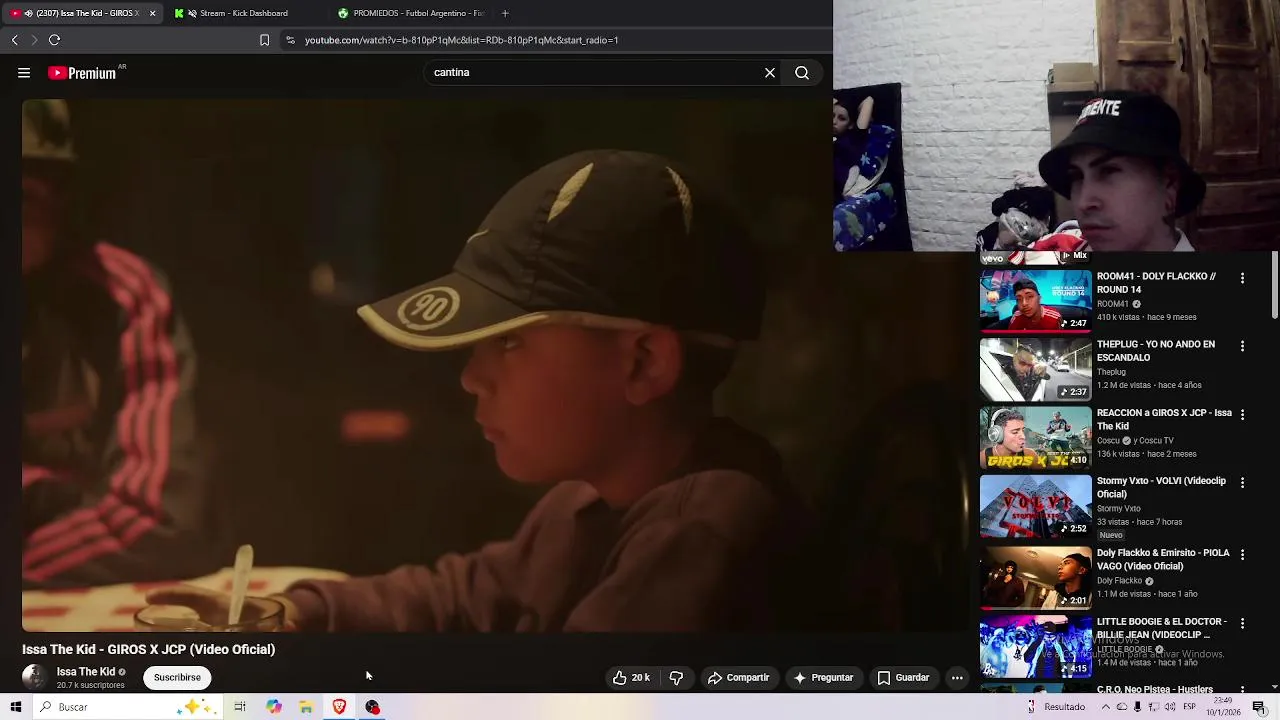Viewport: 1280px width, 720px height.
Task: Open Issa The Kid channel avatar
Action: 34,677
